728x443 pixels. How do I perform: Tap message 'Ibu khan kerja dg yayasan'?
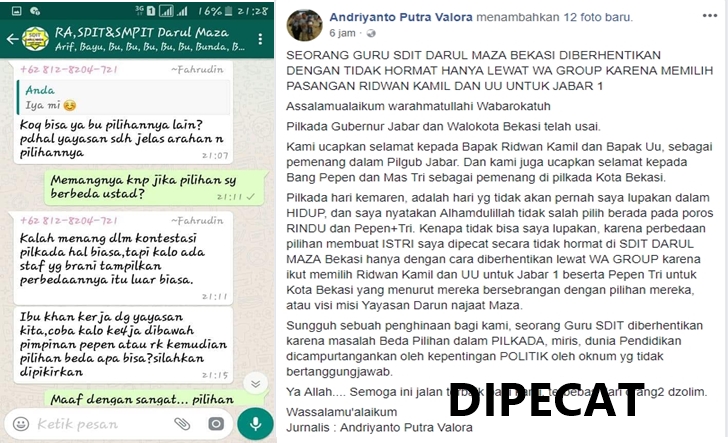click(124, 345)
